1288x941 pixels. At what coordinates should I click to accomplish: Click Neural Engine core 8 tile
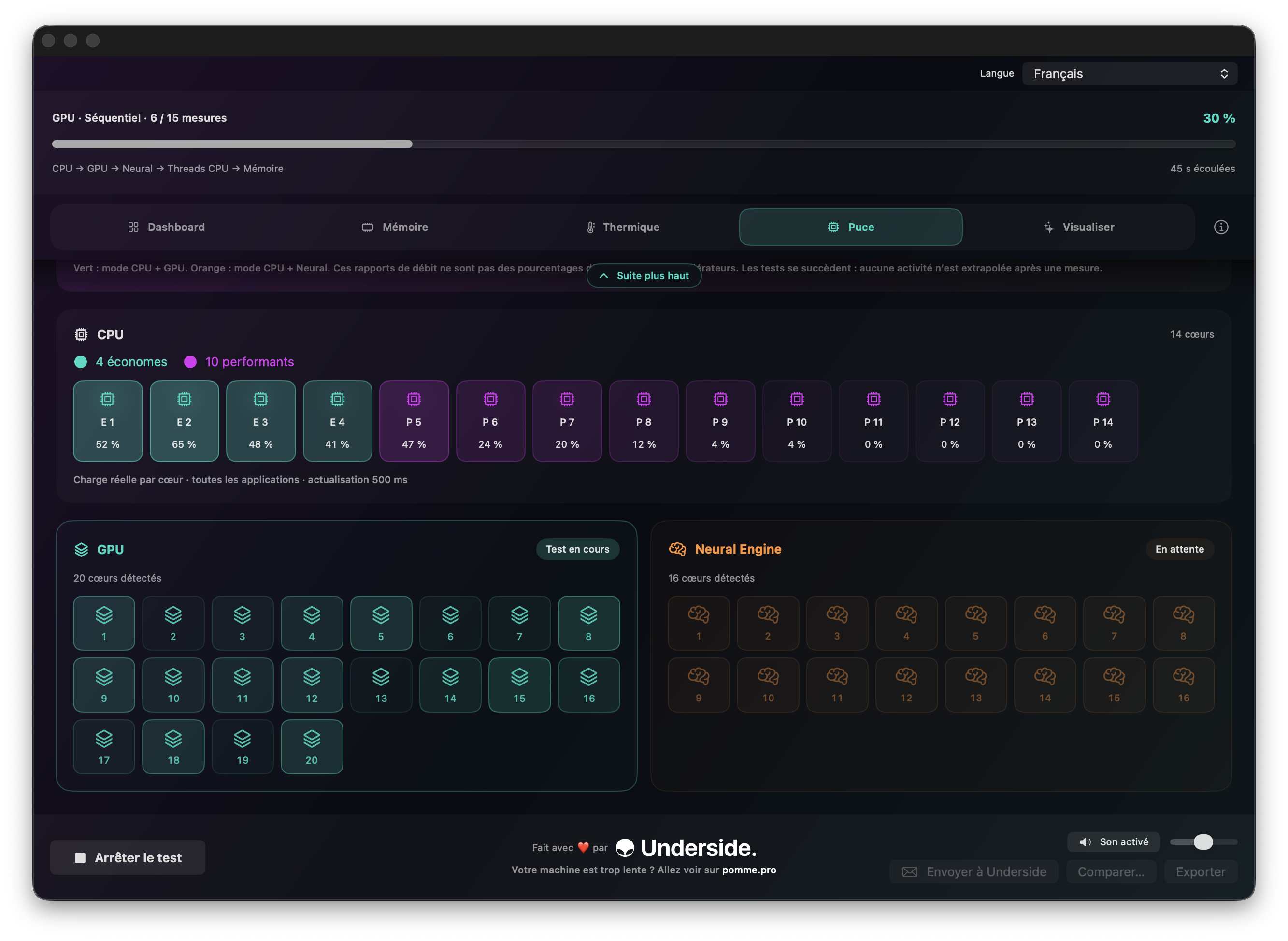1183,623
